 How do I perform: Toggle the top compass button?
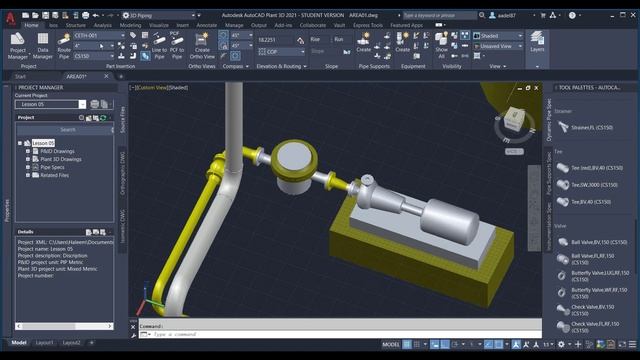[x=223, y=35]
